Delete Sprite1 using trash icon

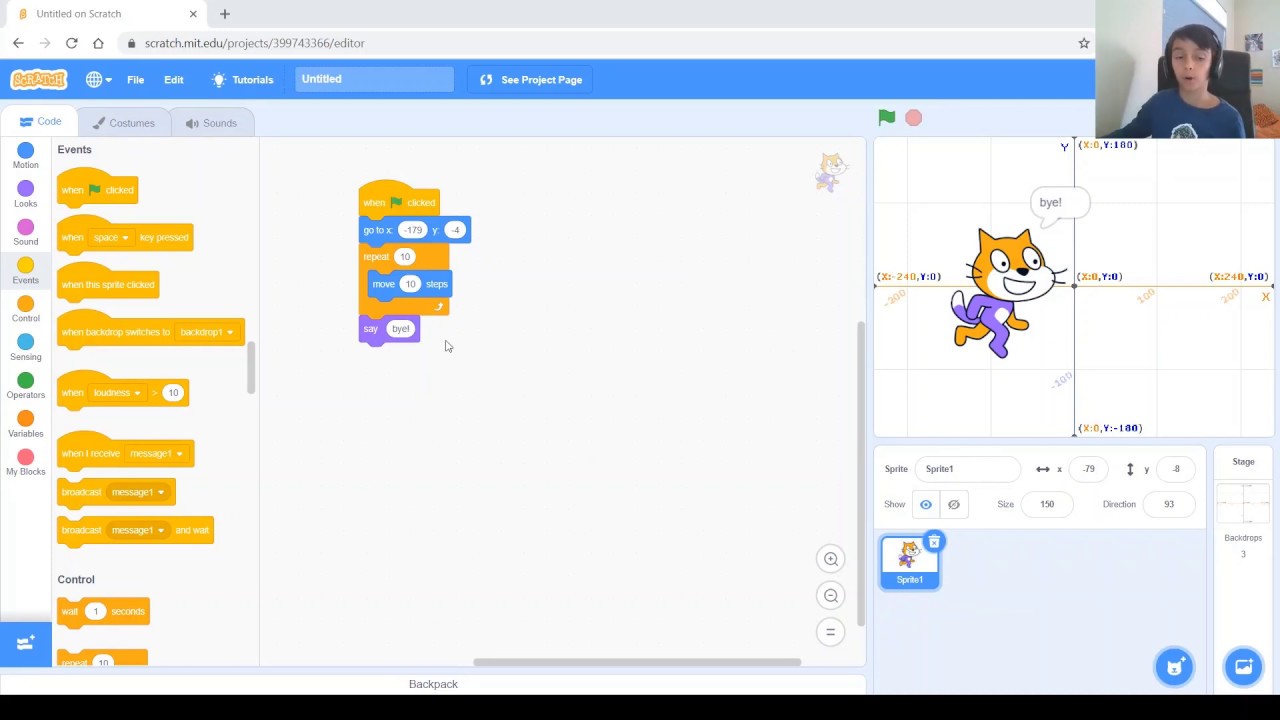tap(934, 542)
